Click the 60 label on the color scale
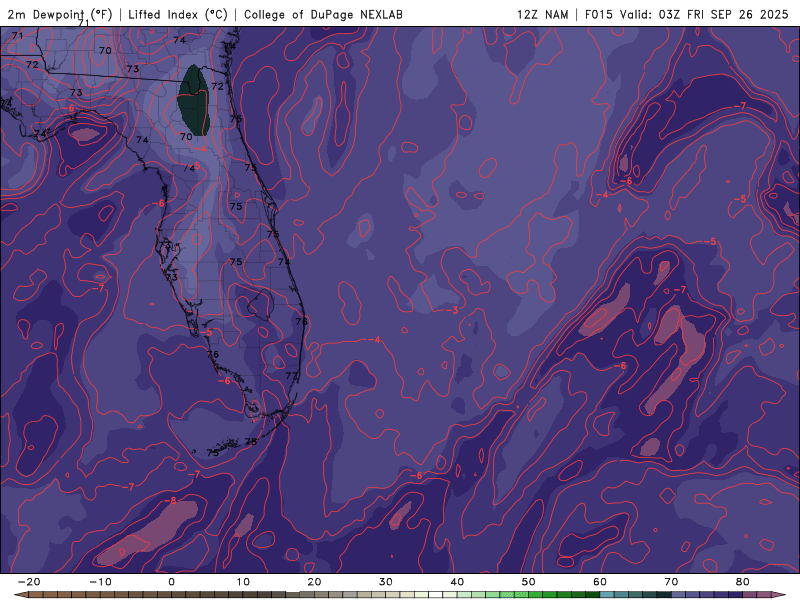The width and height of the screenshot is (800, 600). [600, 582]
